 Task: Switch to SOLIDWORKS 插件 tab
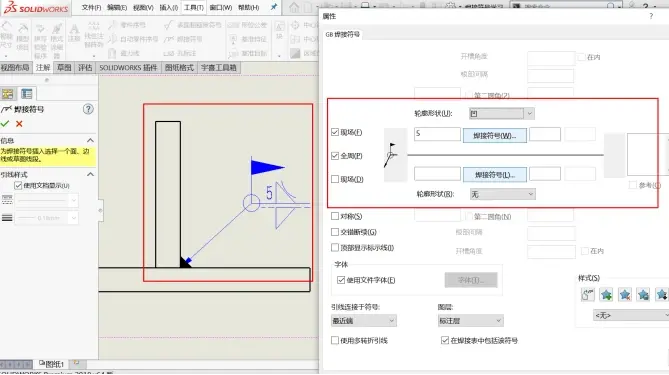(128, 67)
